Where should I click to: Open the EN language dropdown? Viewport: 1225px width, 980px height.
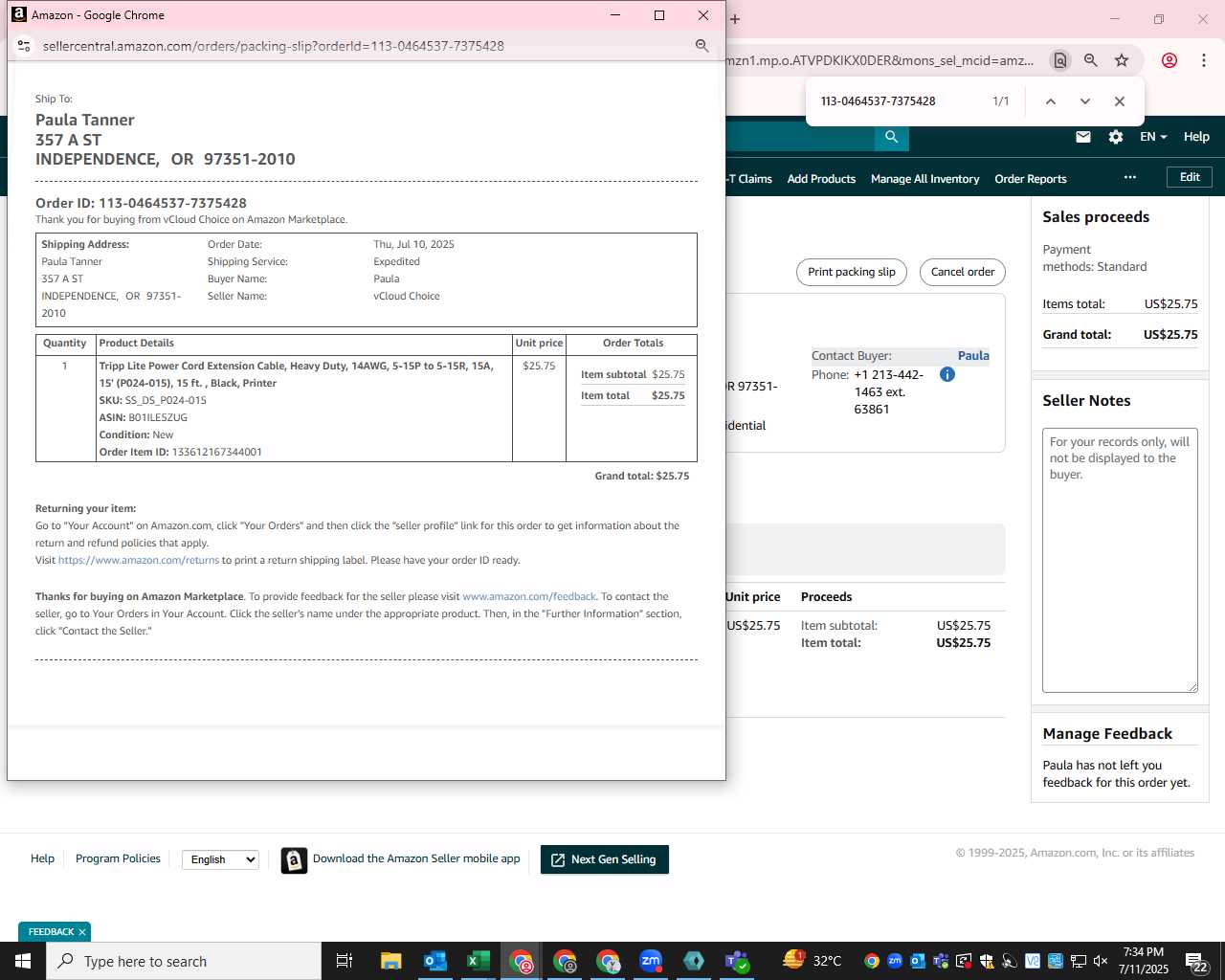(1153, 137)
